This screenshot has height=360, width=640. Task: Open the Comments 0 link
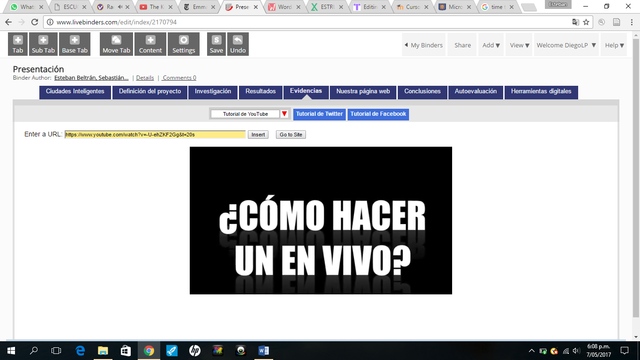pyautogui.click(x=179, y=78)
